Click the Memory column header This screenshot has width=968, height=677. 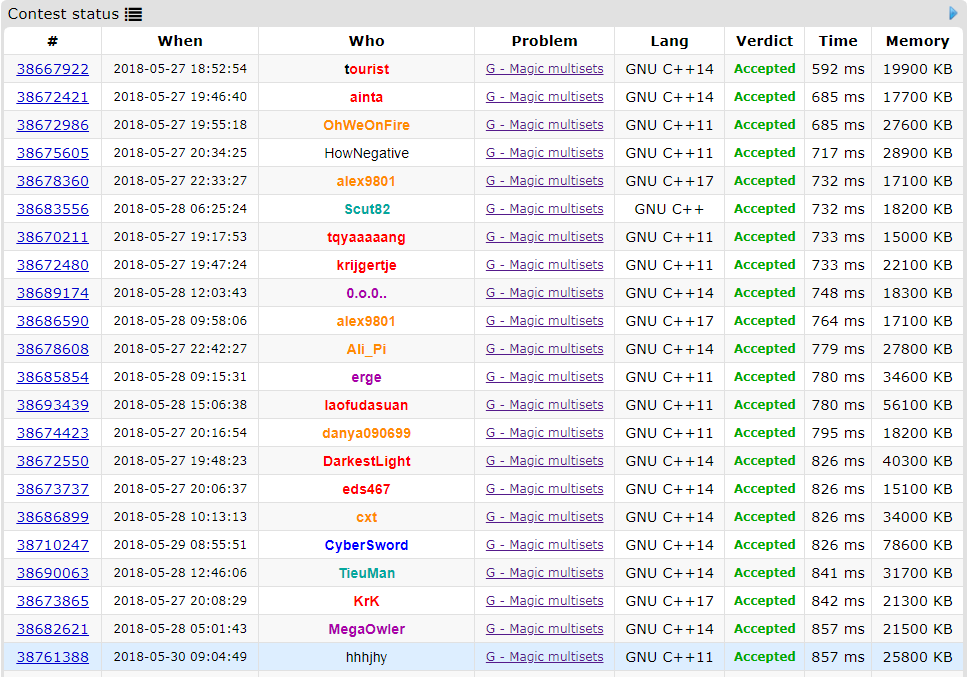coord(917,41)
